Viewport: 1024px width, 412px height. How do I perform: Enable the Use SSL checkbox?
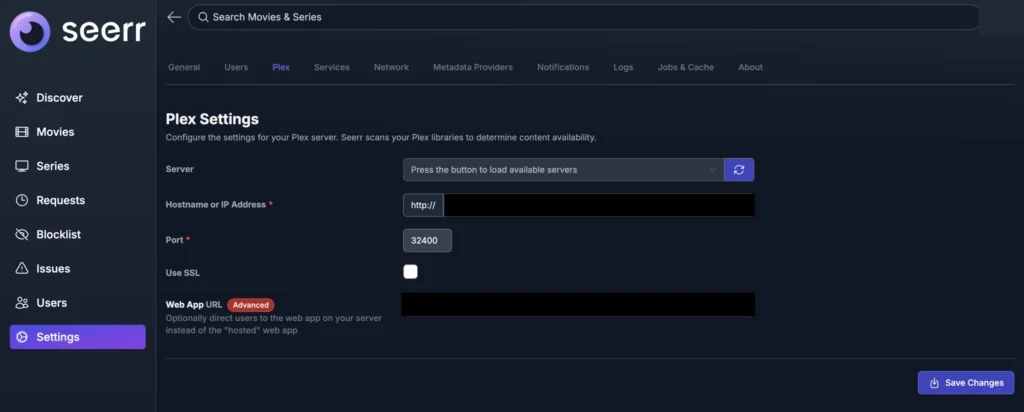tap(410, 272)
